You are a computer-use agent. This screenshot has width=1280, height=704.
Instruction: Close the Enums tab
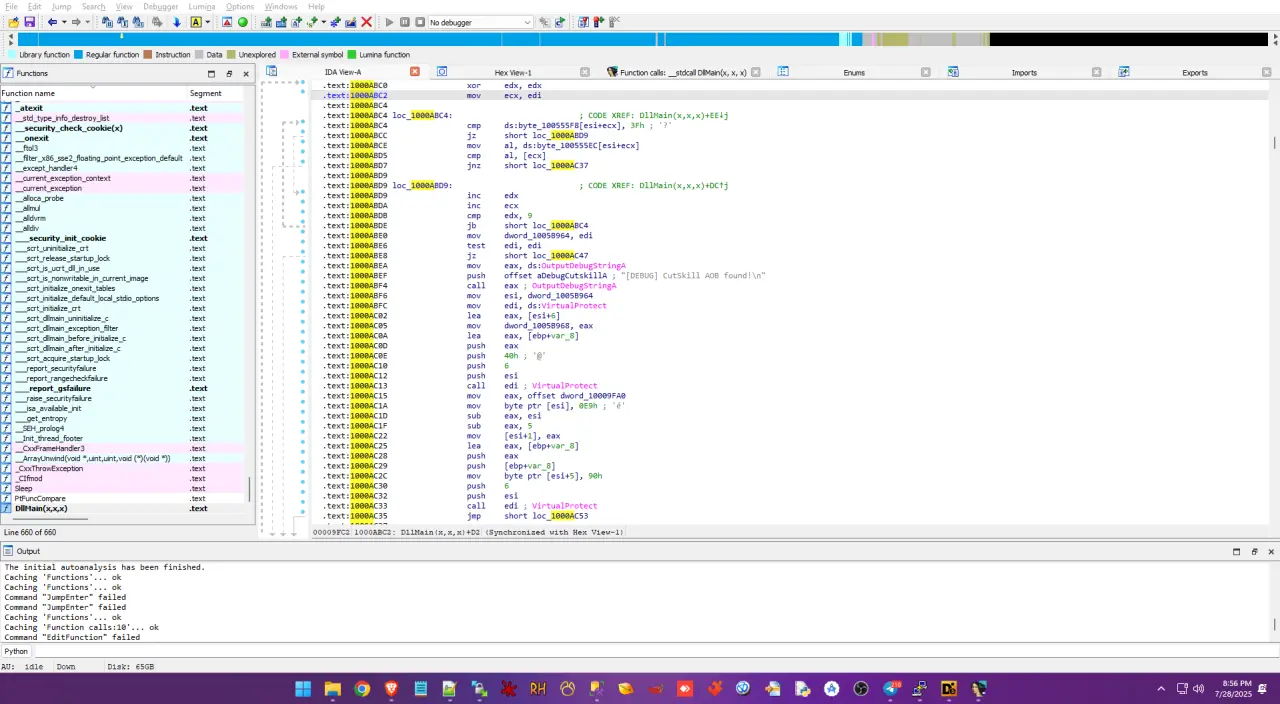click(926, 72)
